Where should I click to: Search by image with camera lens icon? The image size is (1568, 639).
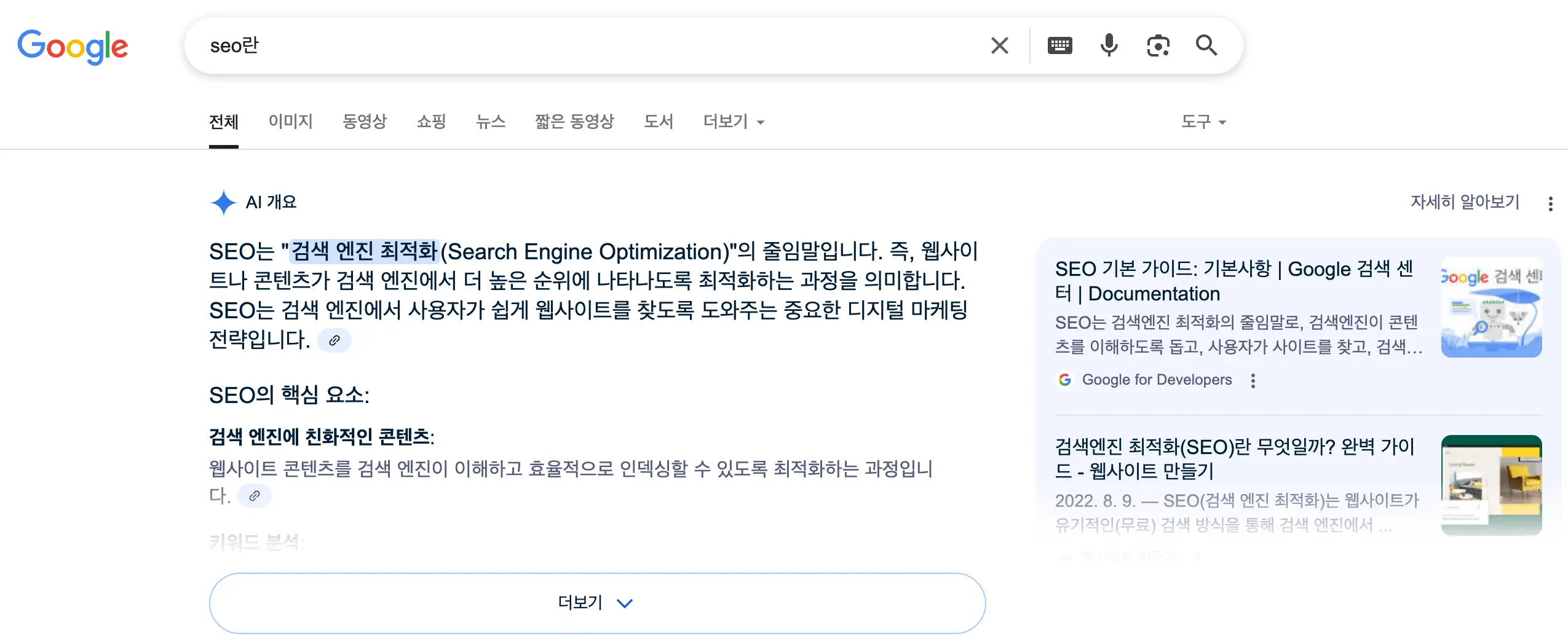pos(1158,45)
